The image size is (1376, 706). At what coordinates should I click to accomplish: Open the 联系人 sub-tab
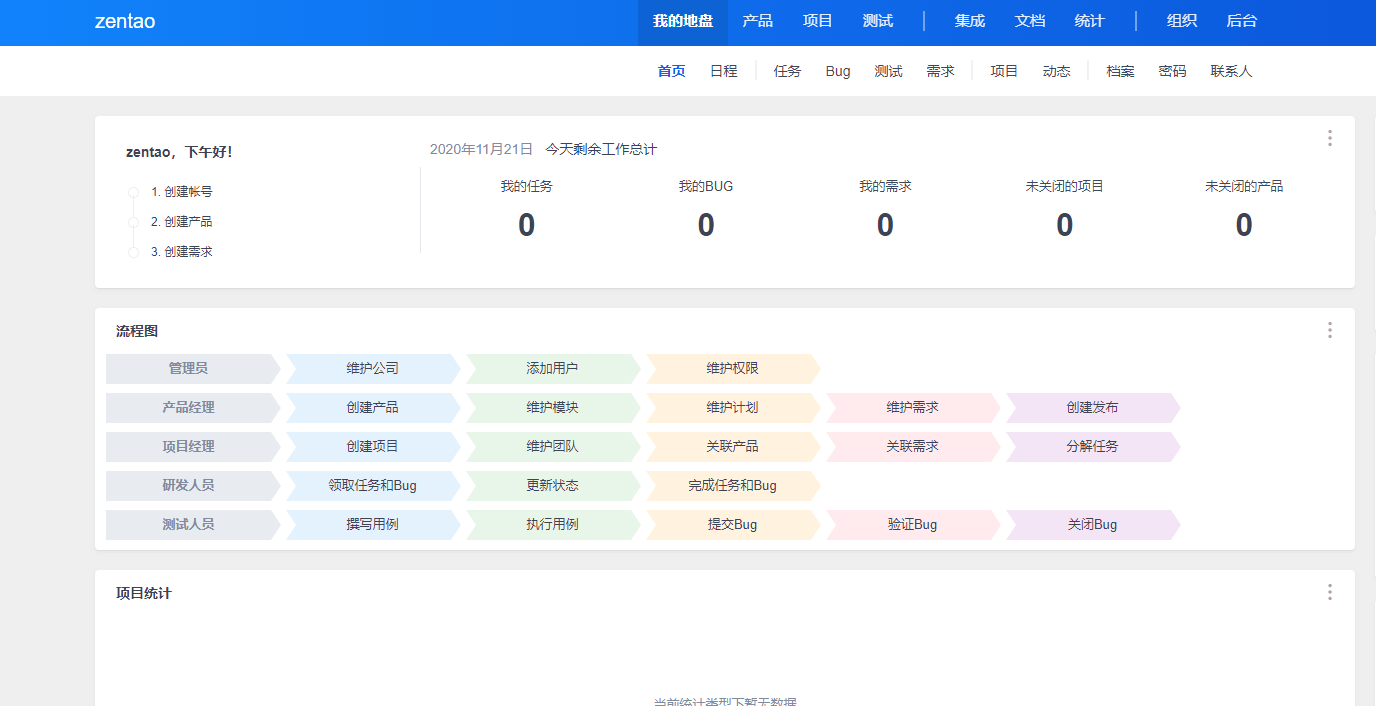1231,71
